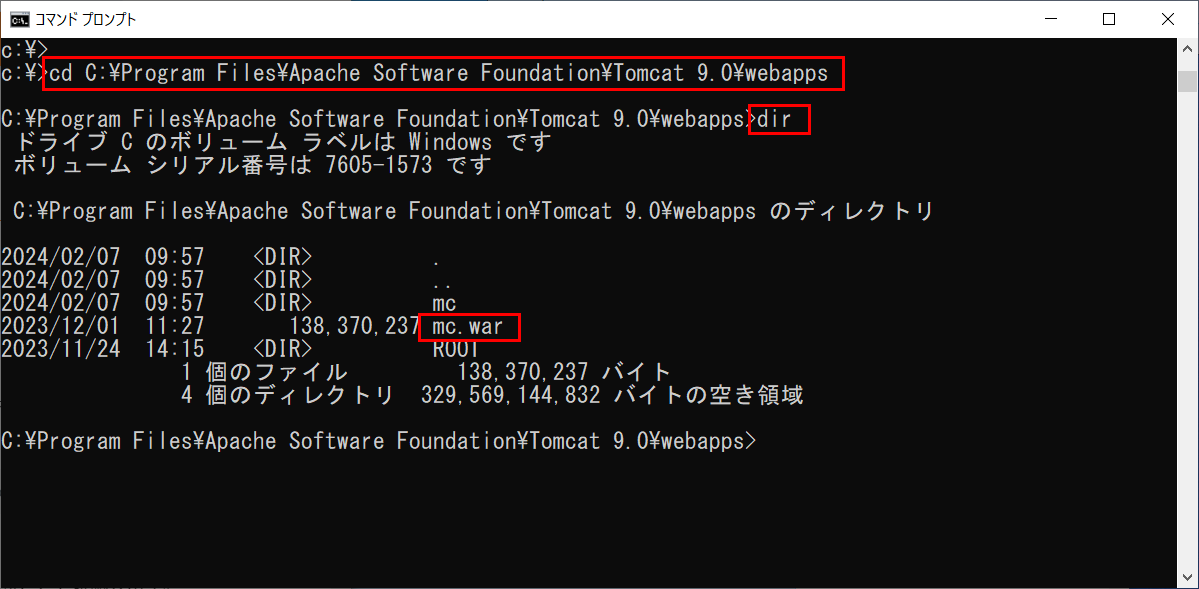This screenshot has width=1199, height=589.
Task: Select the vertical scrollbar thumb
Action: tap(1187, 80)
